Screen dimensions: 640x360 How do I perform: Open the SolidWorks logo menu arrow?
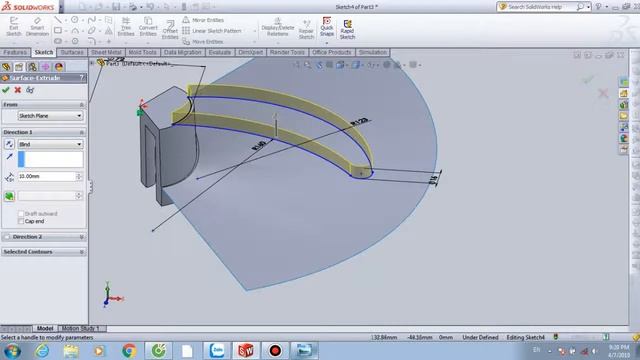point(61,7)
